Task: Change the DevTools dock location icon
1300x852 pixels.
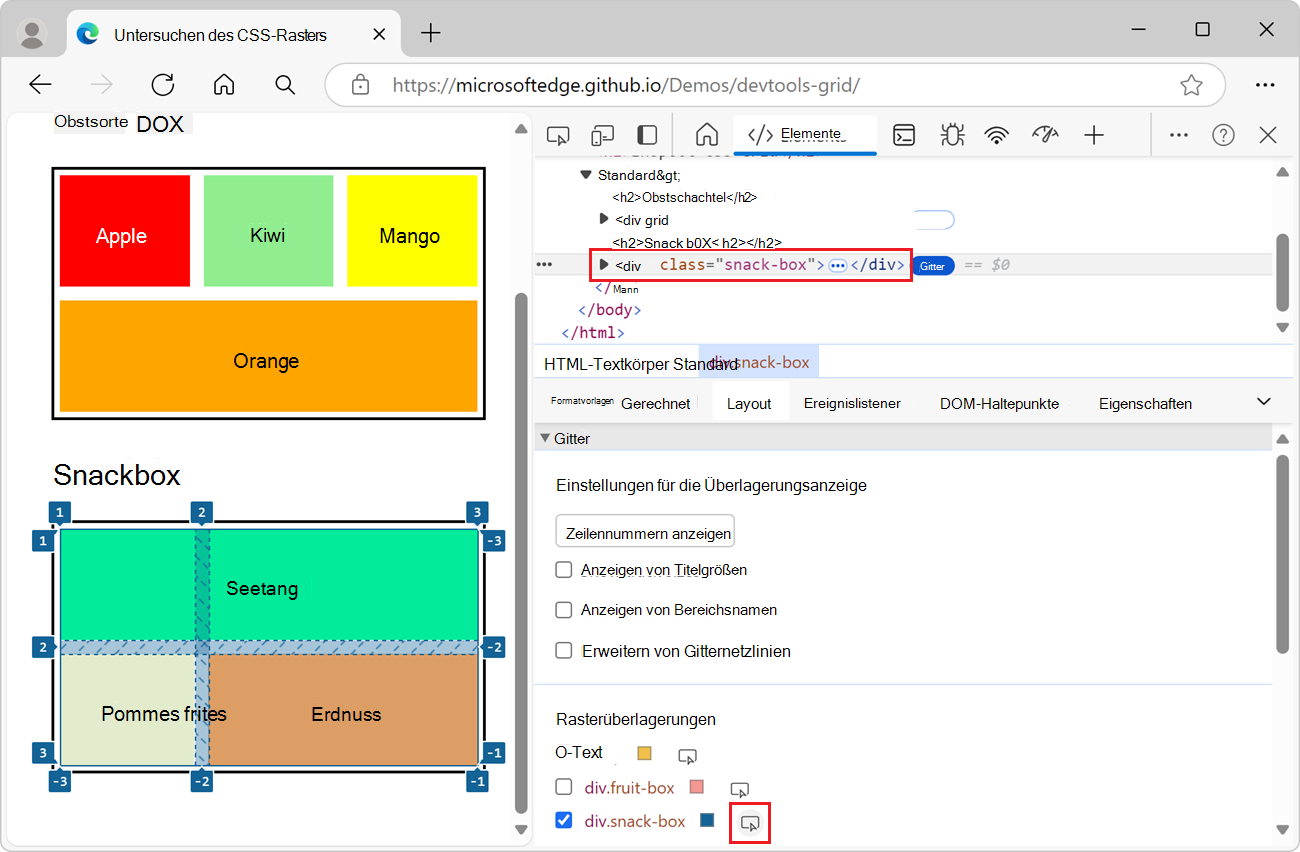Action: click(645, 134)
